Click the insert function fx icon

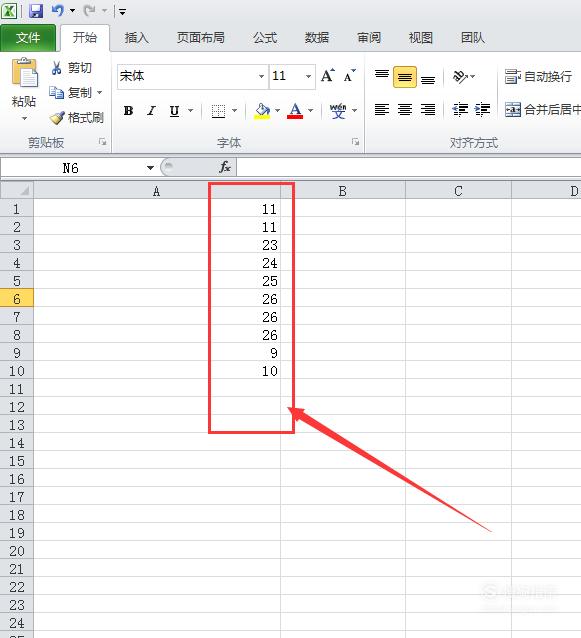point(225,167)
